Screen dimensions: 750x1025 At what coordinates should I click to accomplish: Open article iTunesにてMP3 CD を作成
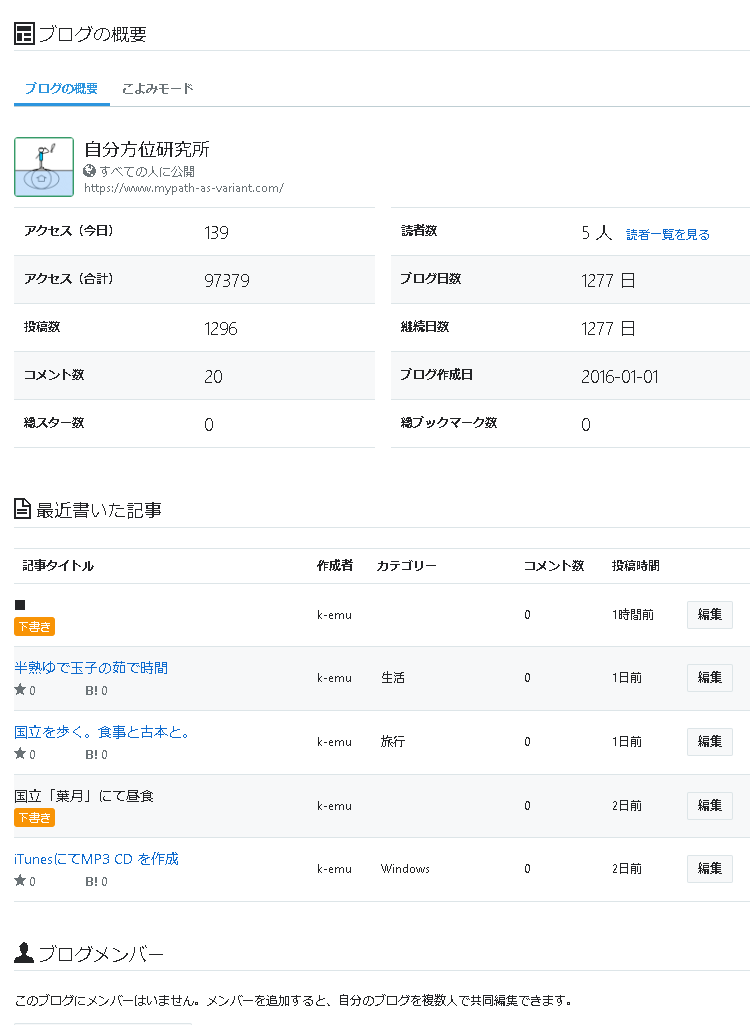coord(96,859)
